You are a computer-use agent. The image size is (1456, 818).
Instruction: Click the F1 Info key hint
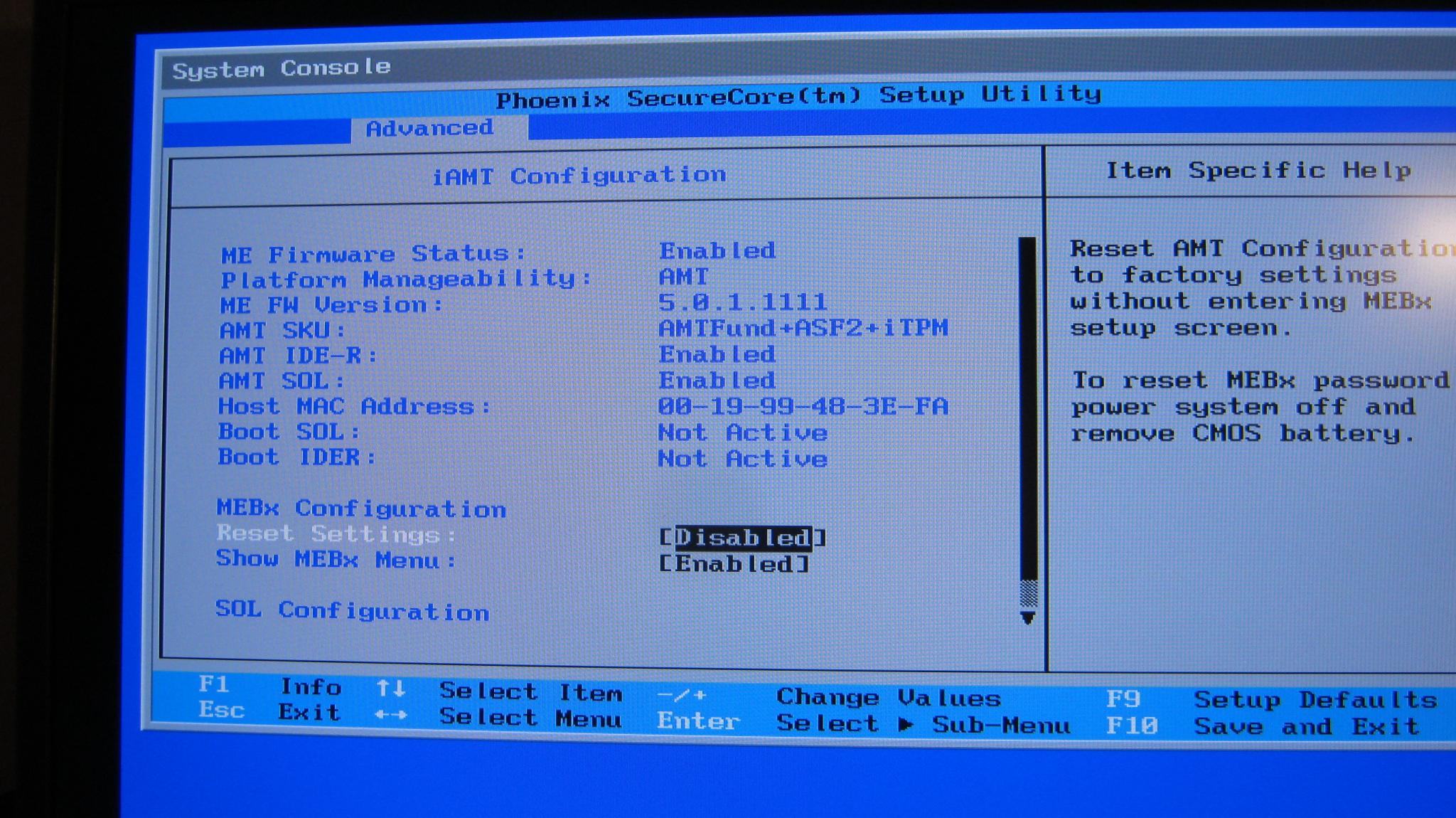[x=270, y=686]
